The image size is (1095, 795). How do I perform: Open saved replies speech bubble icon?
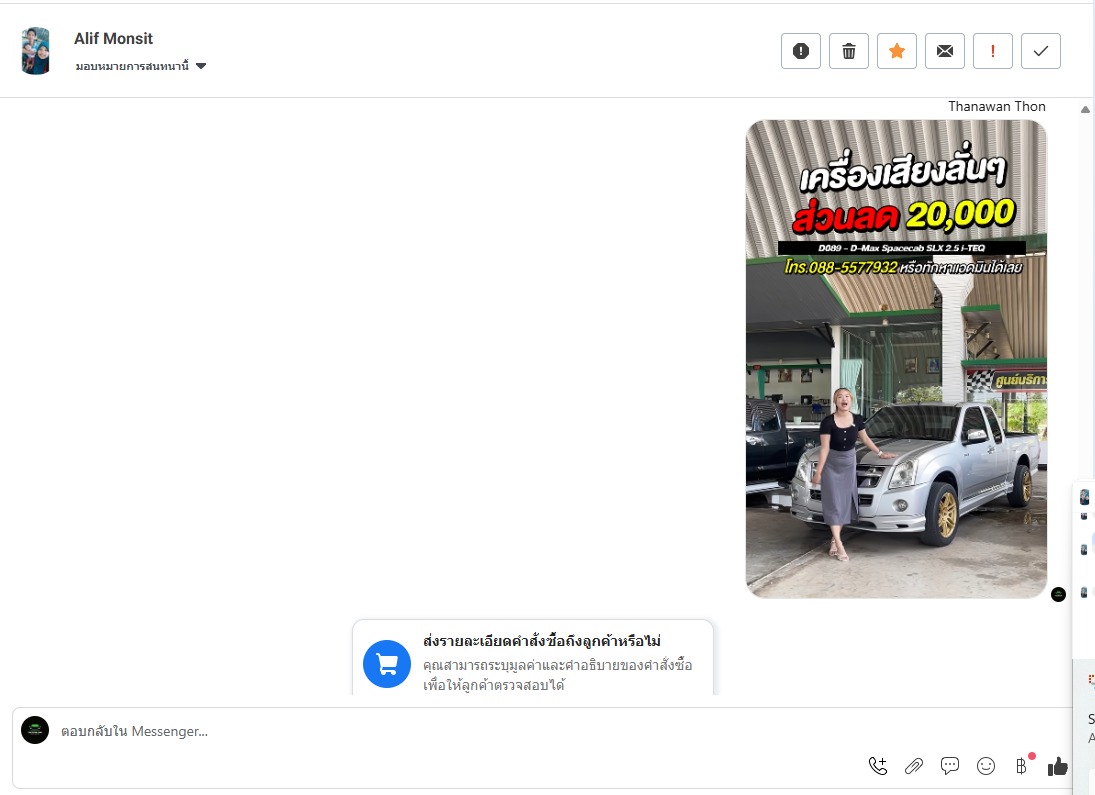tap(950, 766)
